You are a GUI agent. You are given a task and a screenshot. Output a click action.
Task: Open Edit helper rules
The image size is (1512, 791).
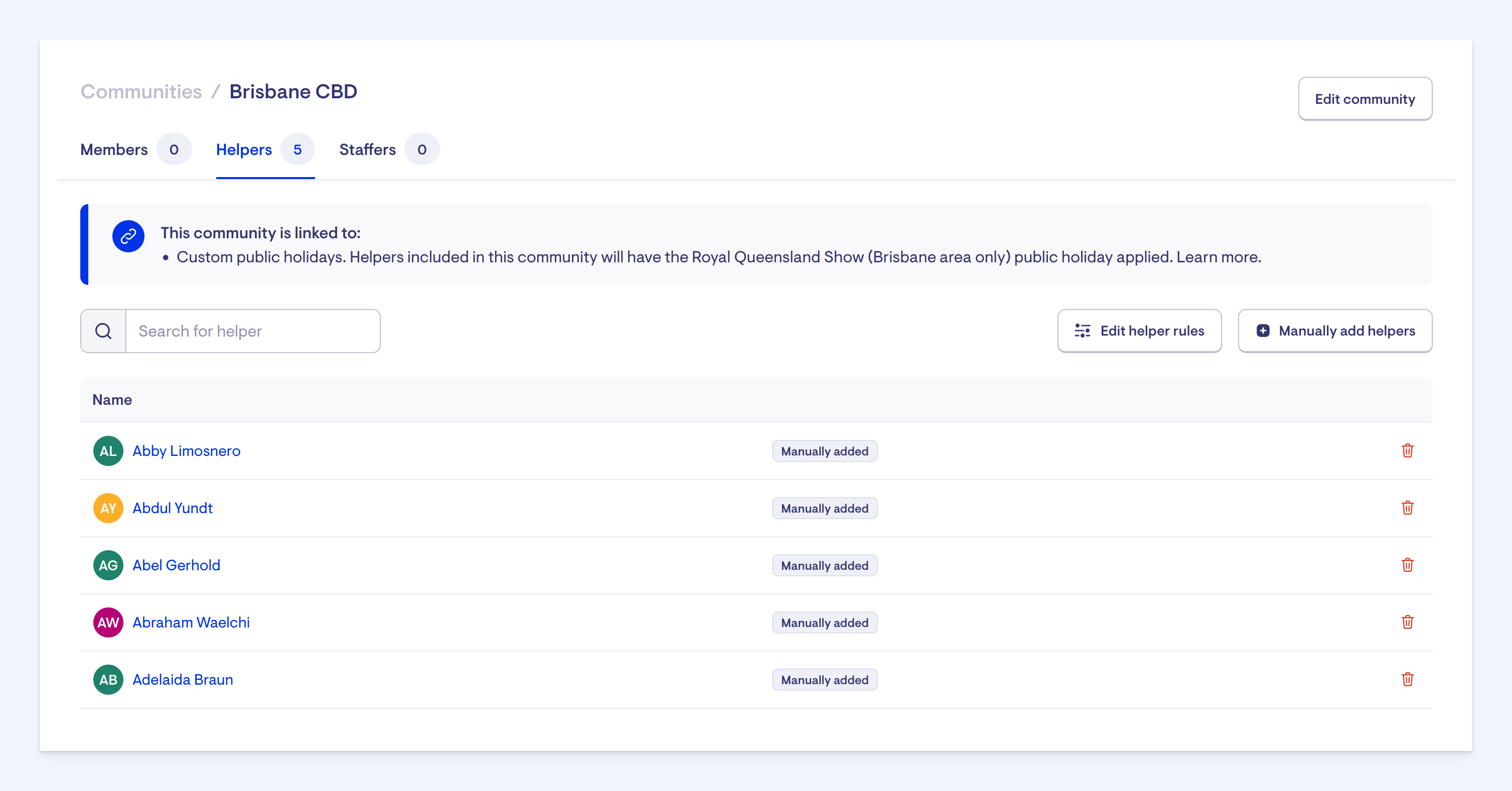[x=1139, y=331]
